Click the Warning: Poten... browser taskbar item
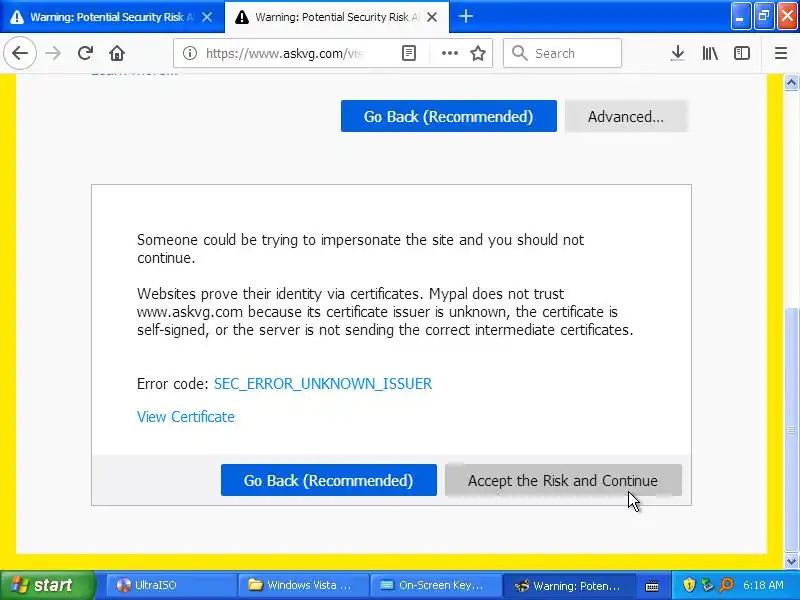Screen dimensions: 800x600 (568, 585)
